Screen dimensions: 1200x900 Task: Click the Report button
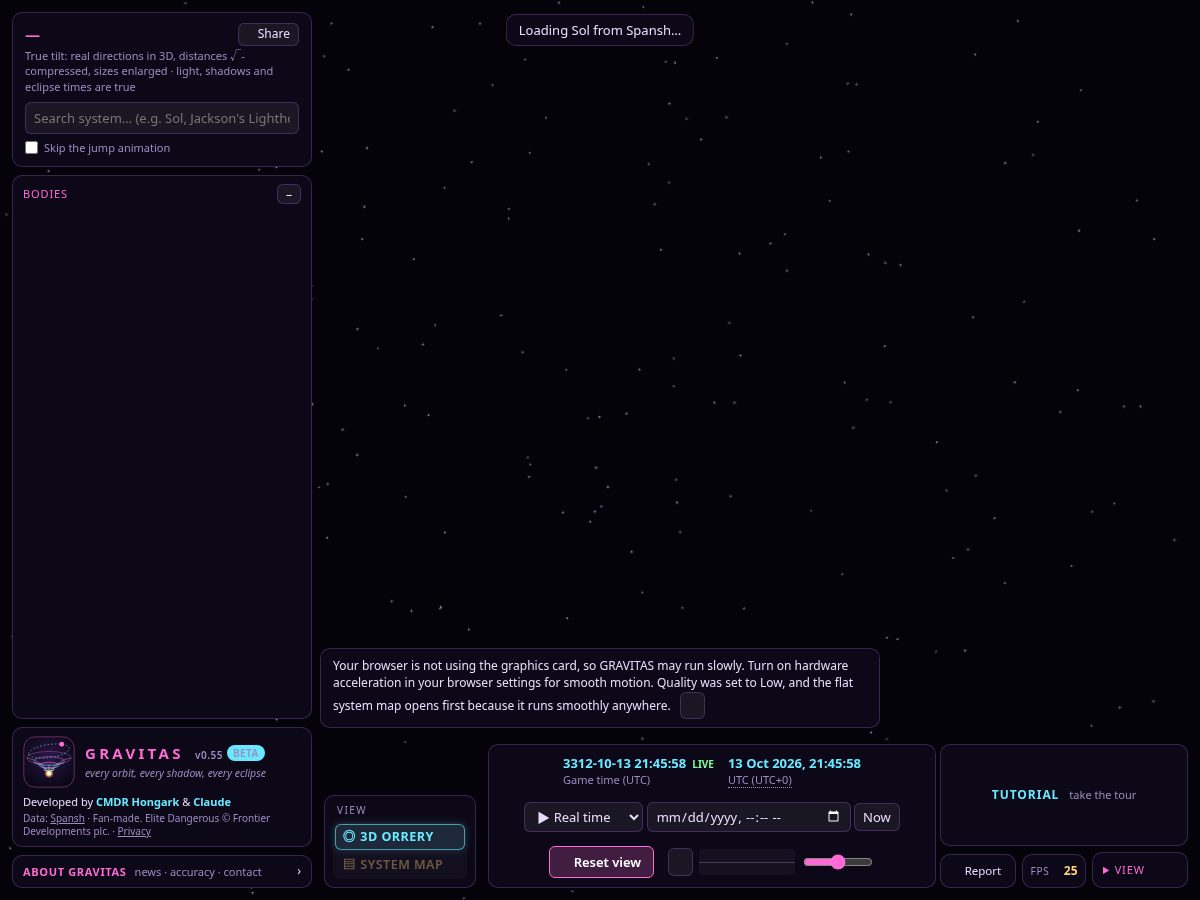pyautogui.click(x=978, y=871)
